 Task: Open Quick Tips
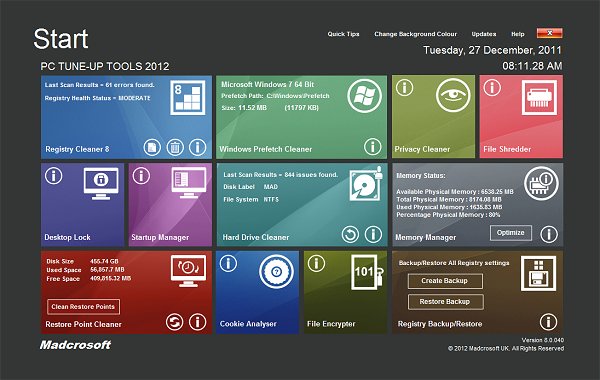(343, 34)
